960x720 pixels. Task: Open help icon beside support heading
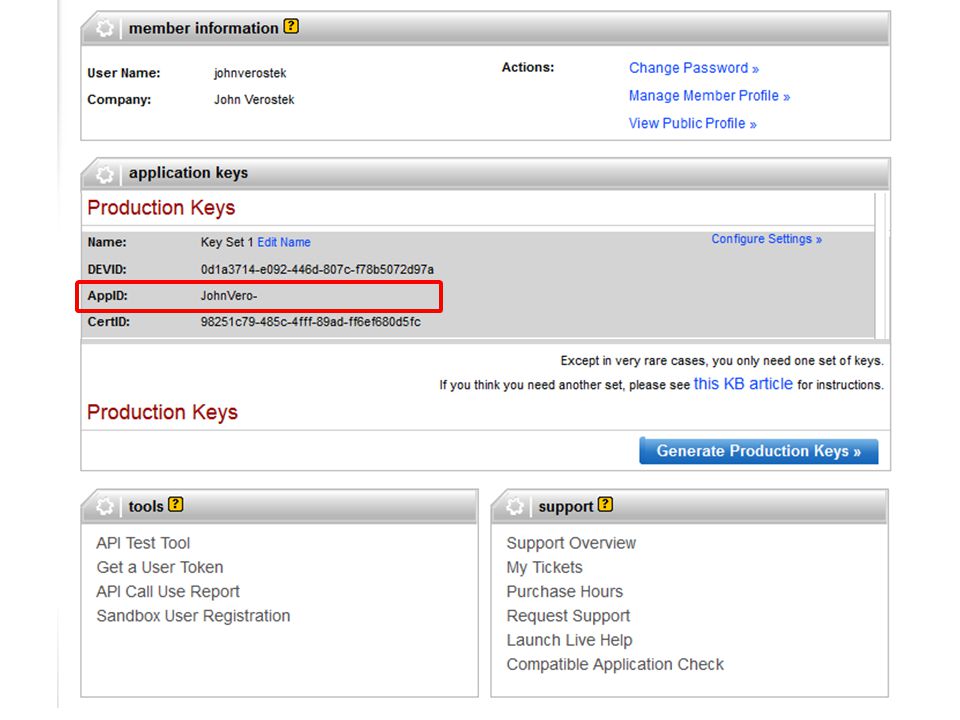(606, 504)
